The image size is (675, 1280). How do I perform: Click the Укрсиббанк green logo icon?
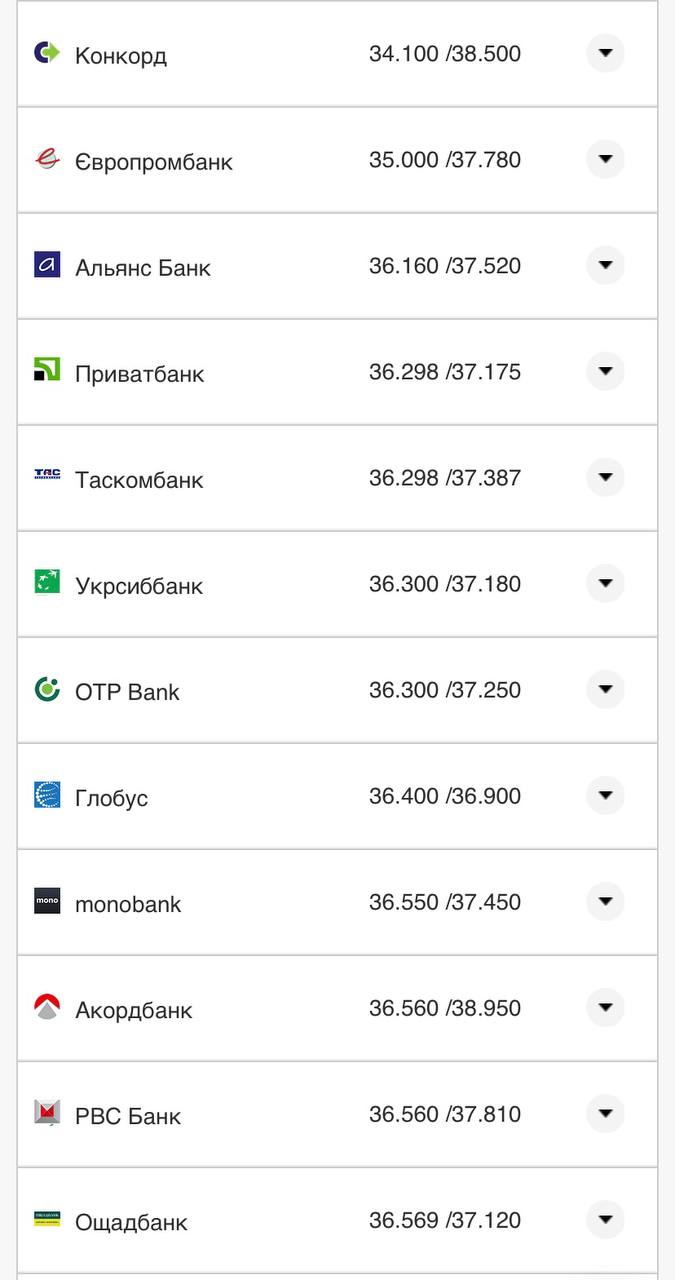tap(47, 582)
